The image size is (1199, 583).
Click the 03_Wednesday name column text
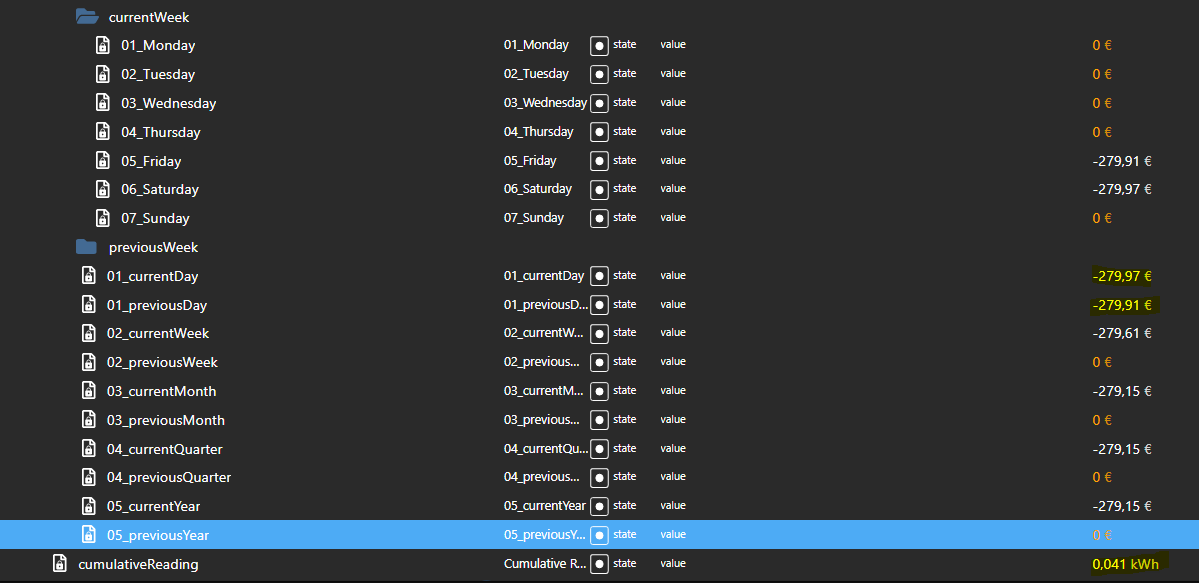pos(545,103)
